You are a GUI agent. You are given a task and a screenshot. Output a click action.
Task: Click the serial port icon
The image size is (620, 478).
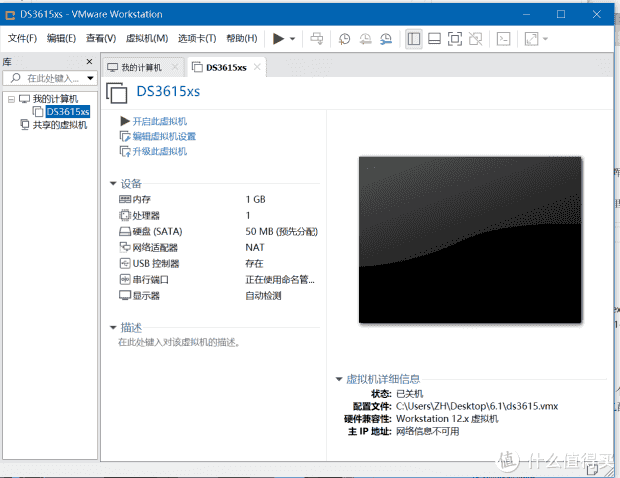point(125,280)
